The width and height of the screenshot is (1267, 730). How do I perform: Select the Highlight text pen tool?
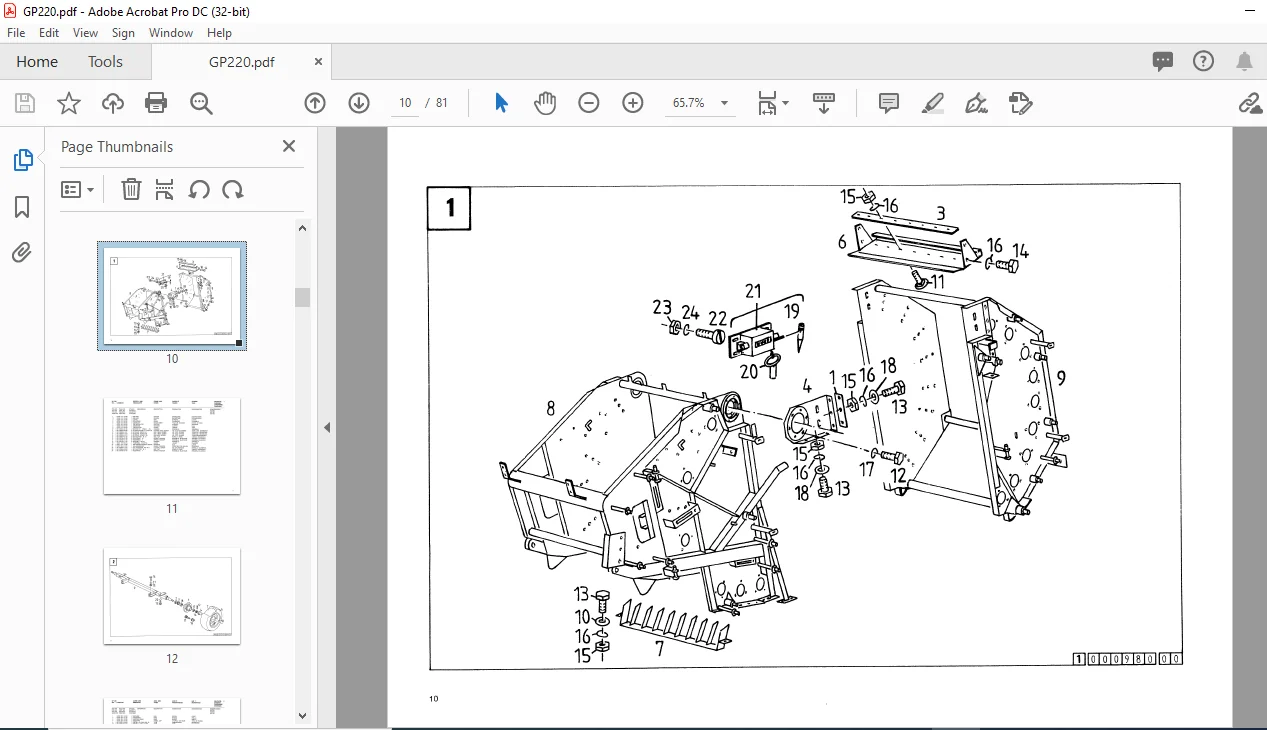[933, 103]
